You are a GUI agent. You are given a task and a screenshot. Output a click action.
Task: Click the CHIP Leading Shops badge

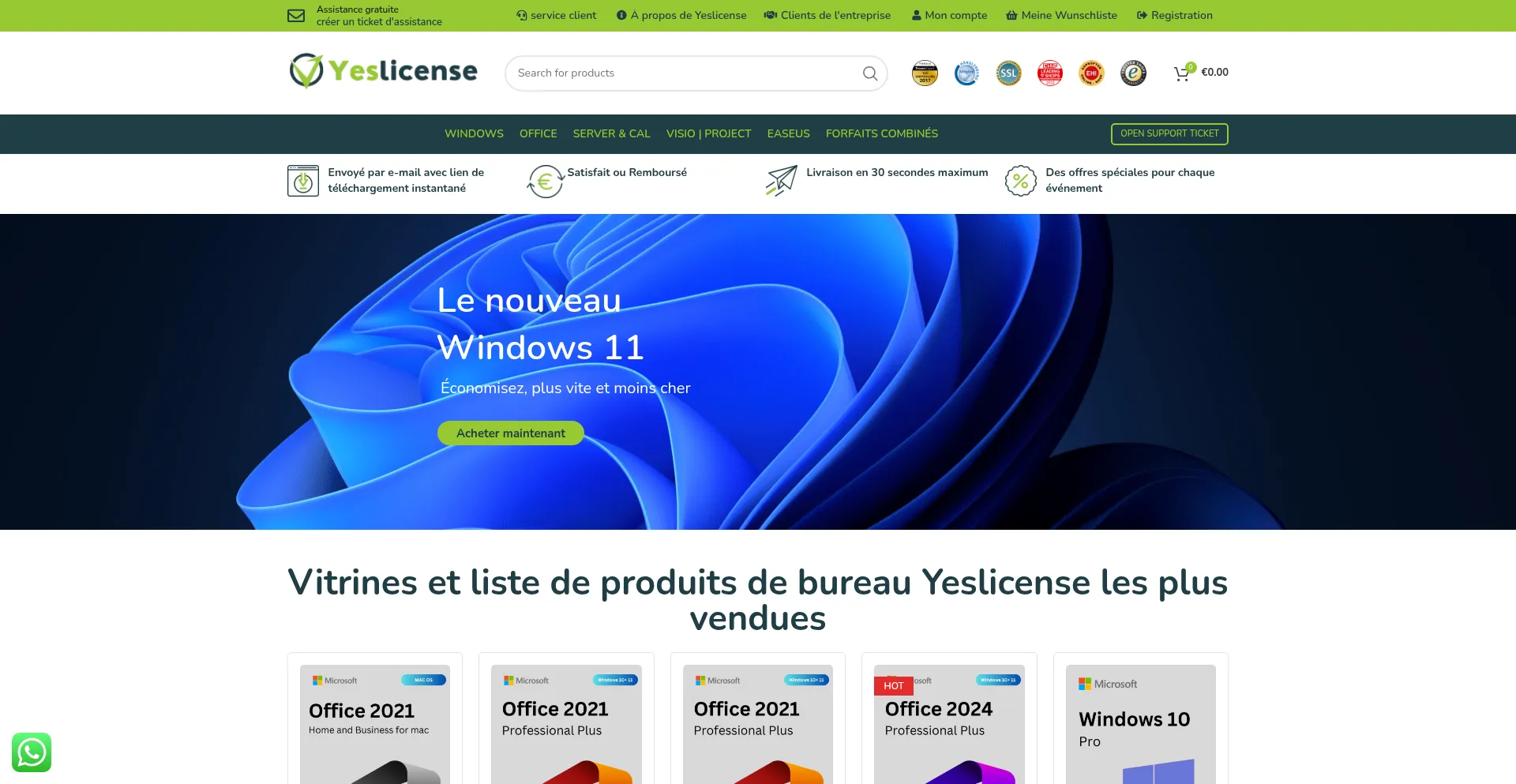(x=1050, y=73)
